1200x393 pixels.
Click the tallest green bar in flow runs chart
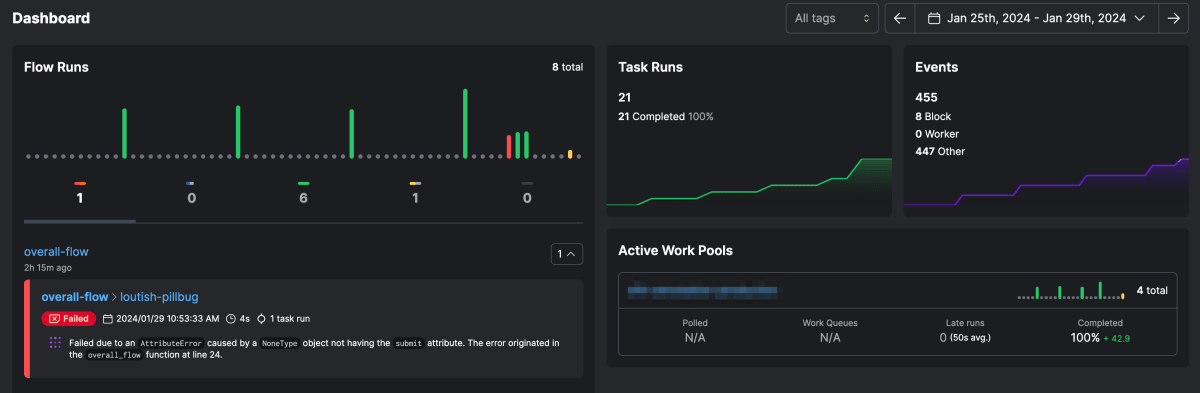tap(466, 123)
